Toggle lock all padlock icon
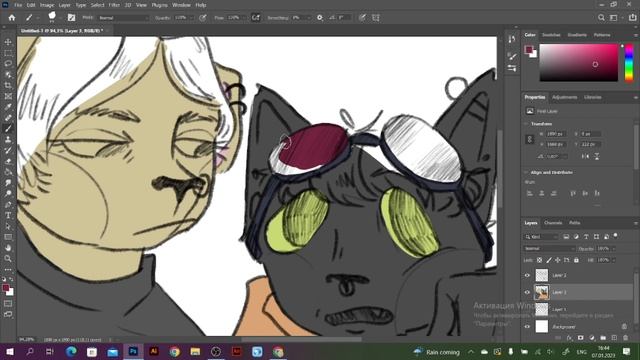 576,260
